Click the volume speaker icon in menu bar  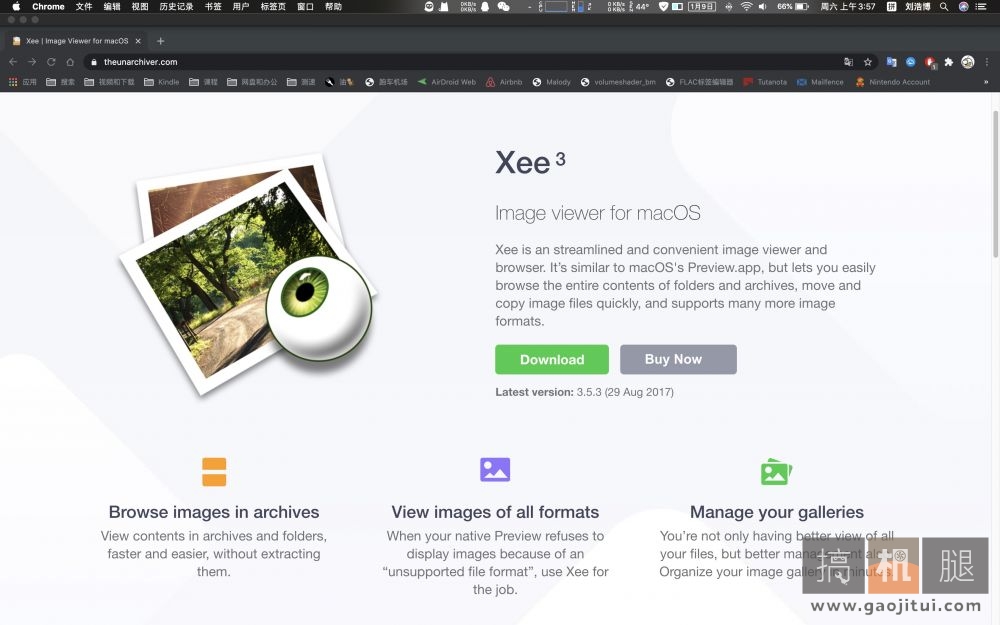click(x=763, y=6)
